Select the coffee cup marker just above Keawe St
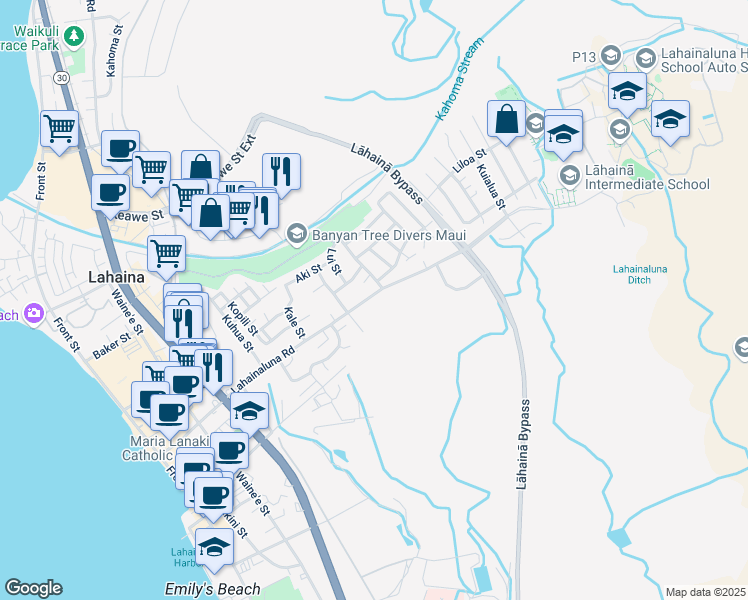The height and width of the screenshot is (600, 748). (x=110, y=192)
